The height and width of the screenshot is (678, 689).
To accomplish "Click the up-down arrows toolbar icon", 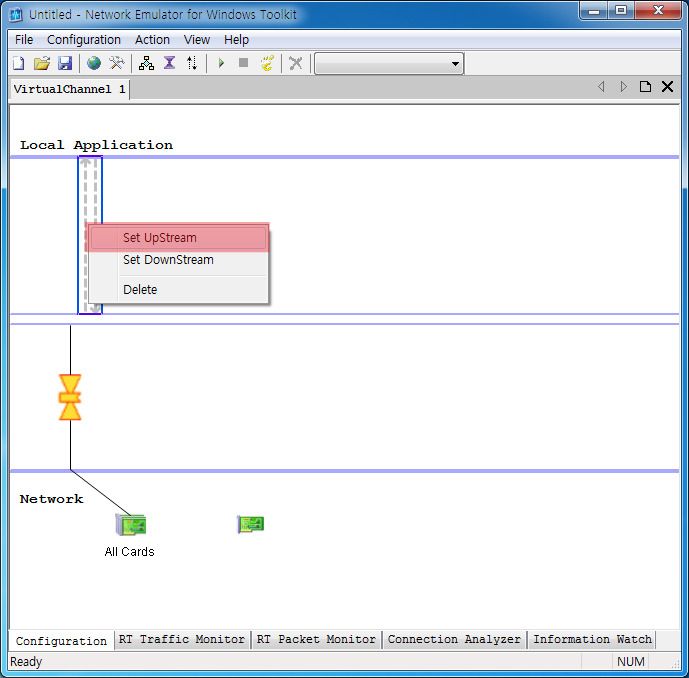I will 192,63.
